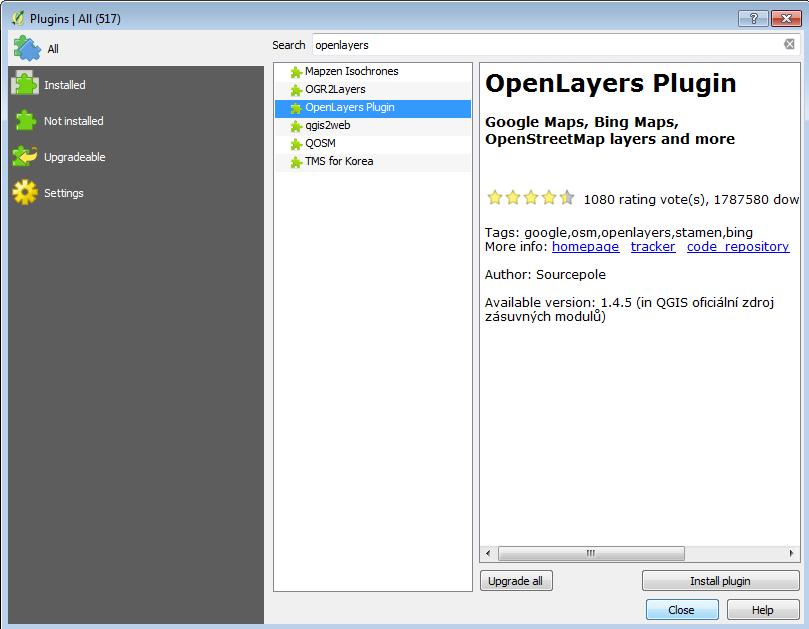Click the title bar question mark help button
The image size is (809, 629).
(x=753, y=19)
